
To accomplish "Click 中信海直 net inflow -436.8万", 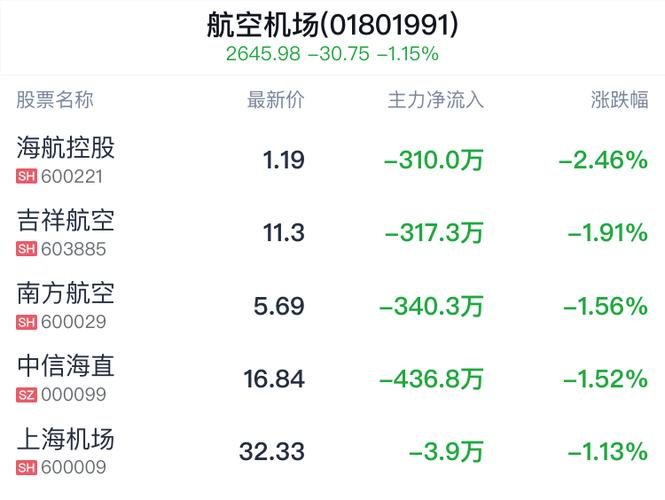I will [432, 379].
